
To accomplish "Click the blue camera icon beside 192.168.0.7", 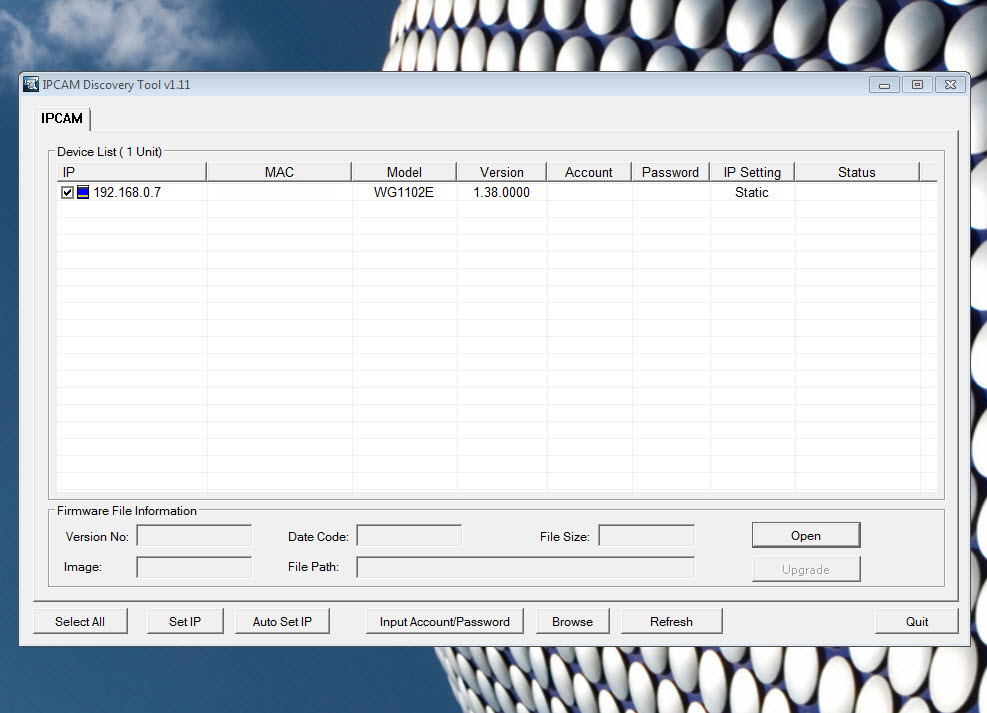I will [x=82, y=192].
